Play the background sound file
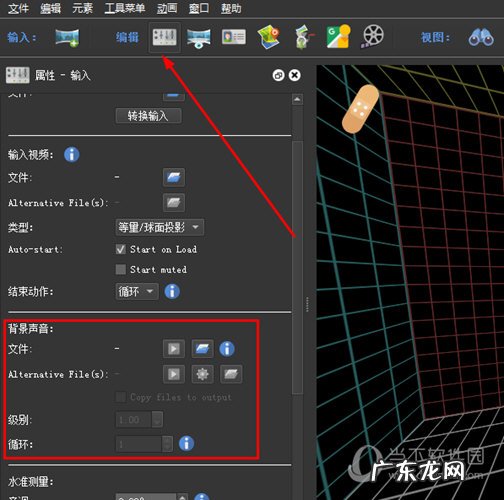Viewport: 504px width, 500px height. pos(174,349)
